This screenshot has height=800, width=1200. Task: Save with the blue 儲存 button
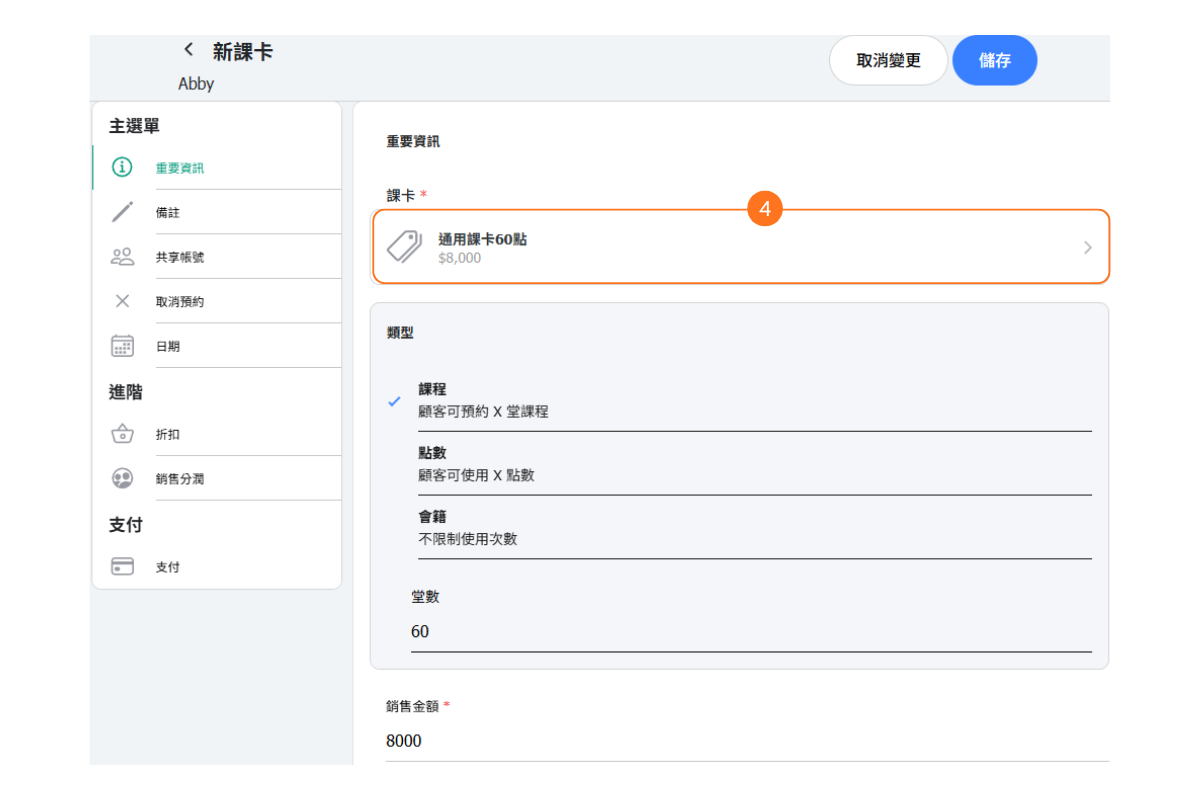point(994,61)
